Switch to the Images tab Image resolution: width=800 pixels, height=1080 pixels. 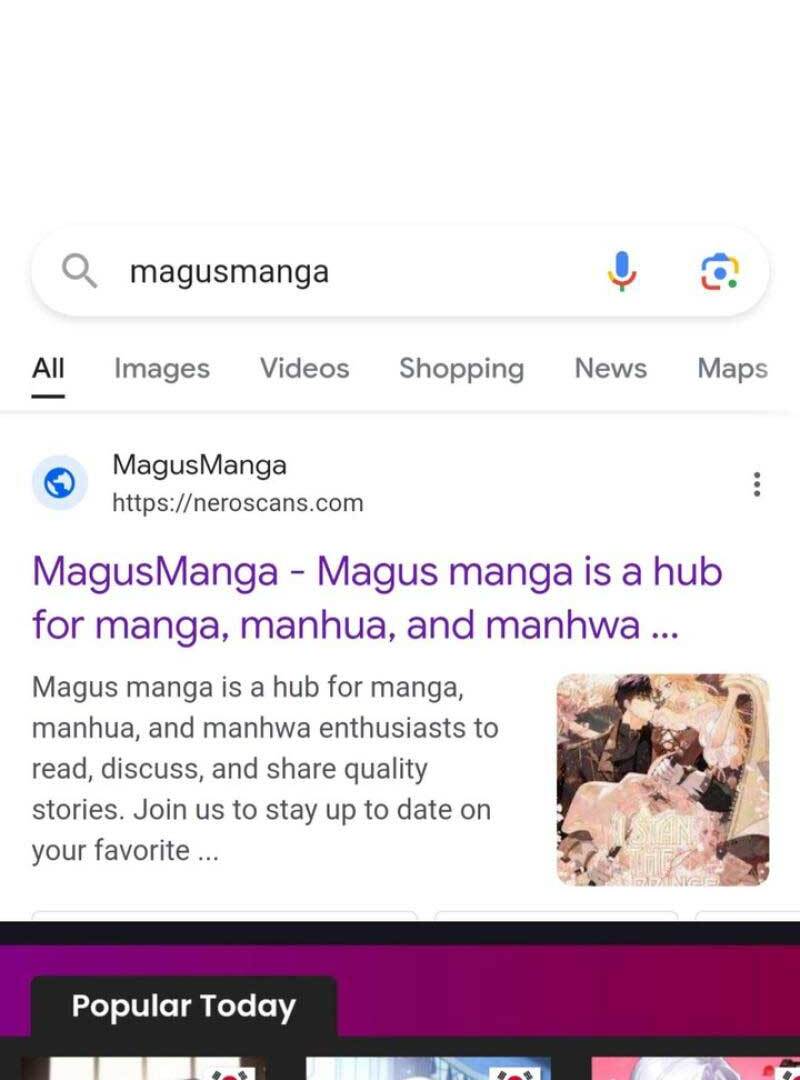[x=162, y=368]
